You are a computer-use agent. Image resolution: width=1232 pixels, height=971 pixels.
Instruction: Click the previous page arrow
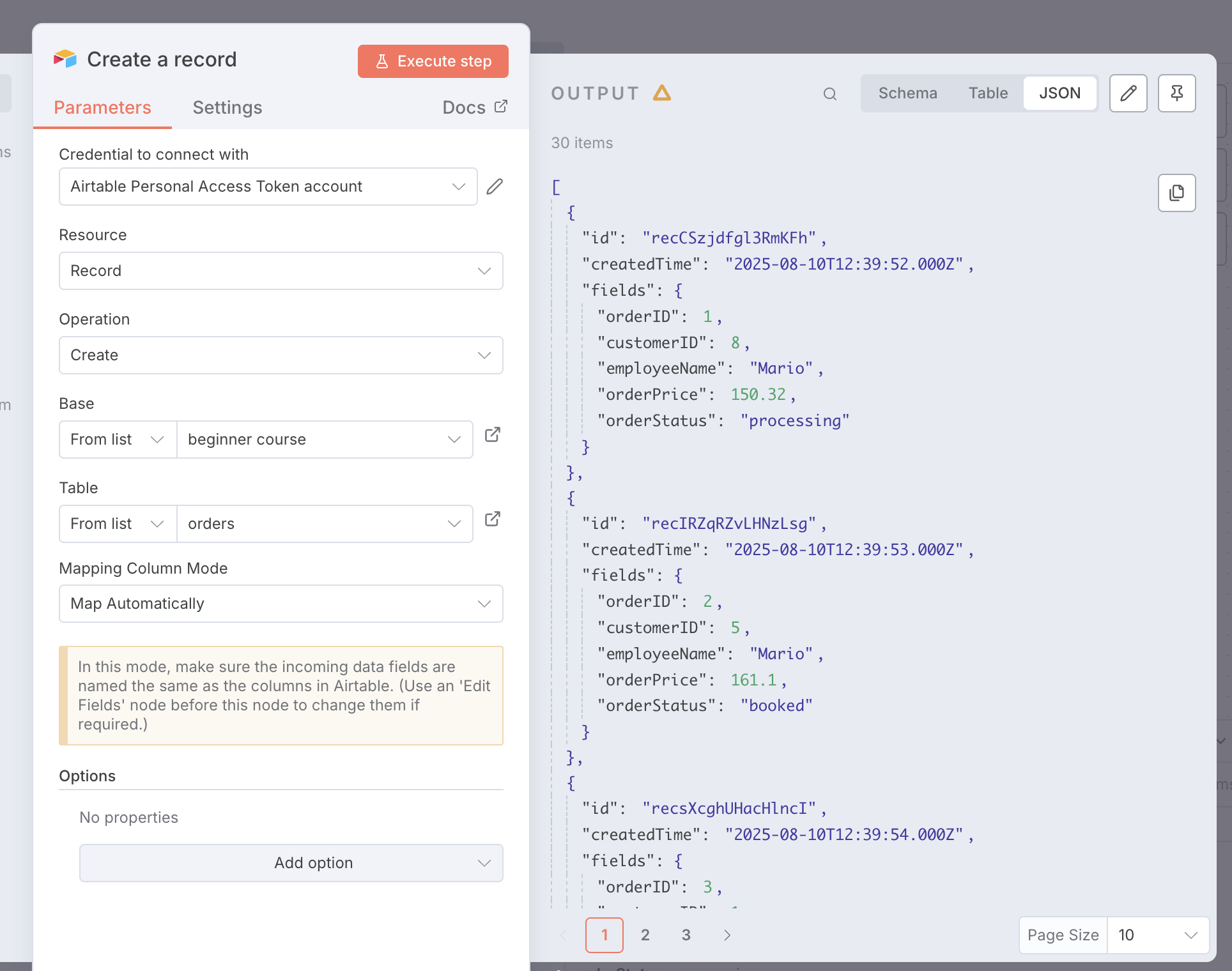(x=564, y=935)
